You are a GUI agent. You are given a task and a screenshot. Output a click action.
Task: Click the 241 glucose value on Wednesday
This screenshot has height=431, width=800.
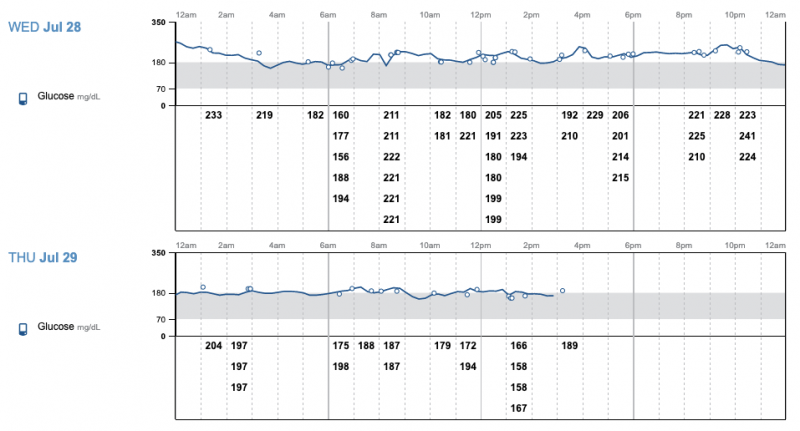point(747,136)
